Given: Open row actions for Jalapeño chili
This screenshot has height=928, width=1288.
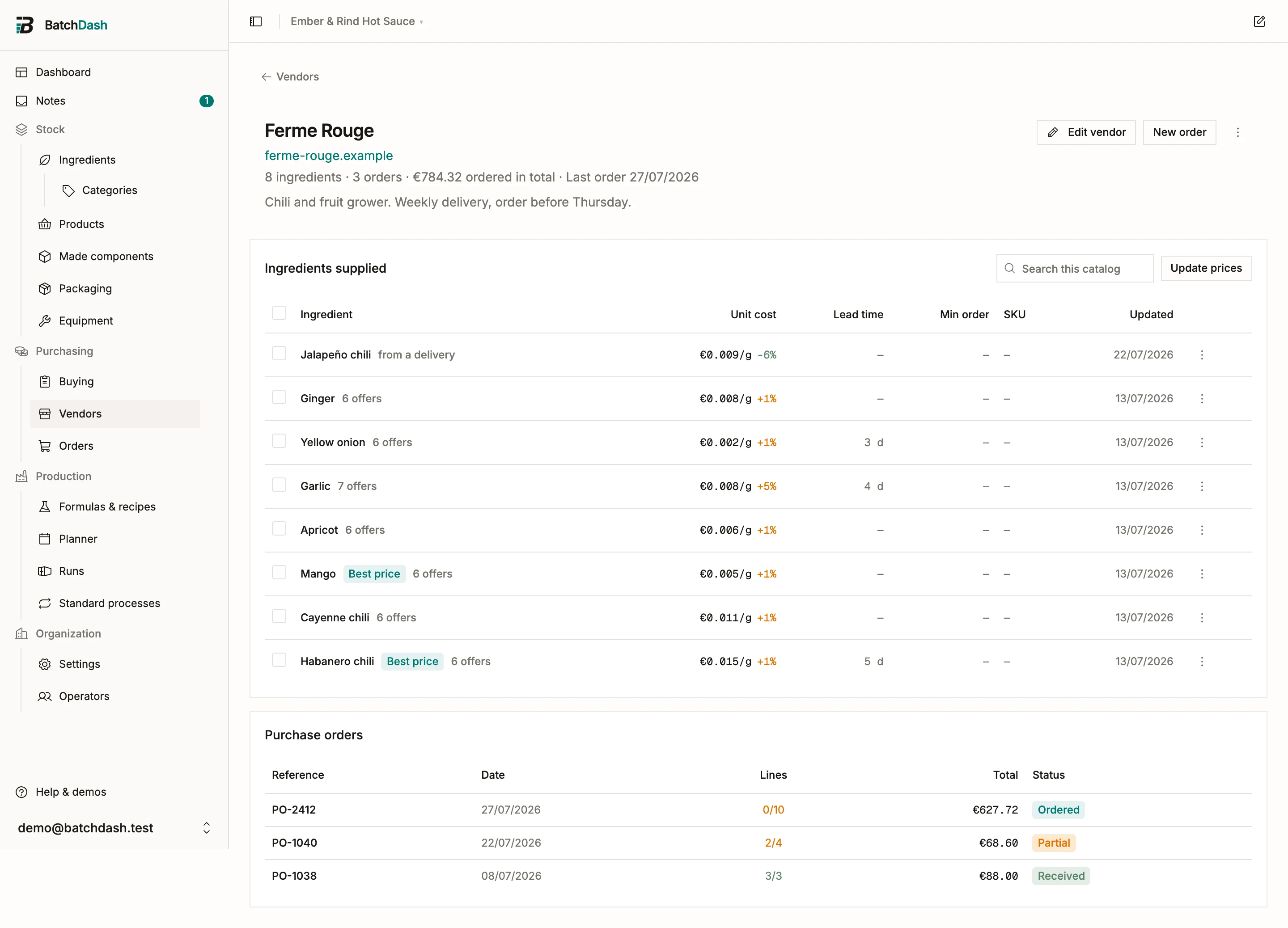Looking at the screenshot, I should 1202,355.
